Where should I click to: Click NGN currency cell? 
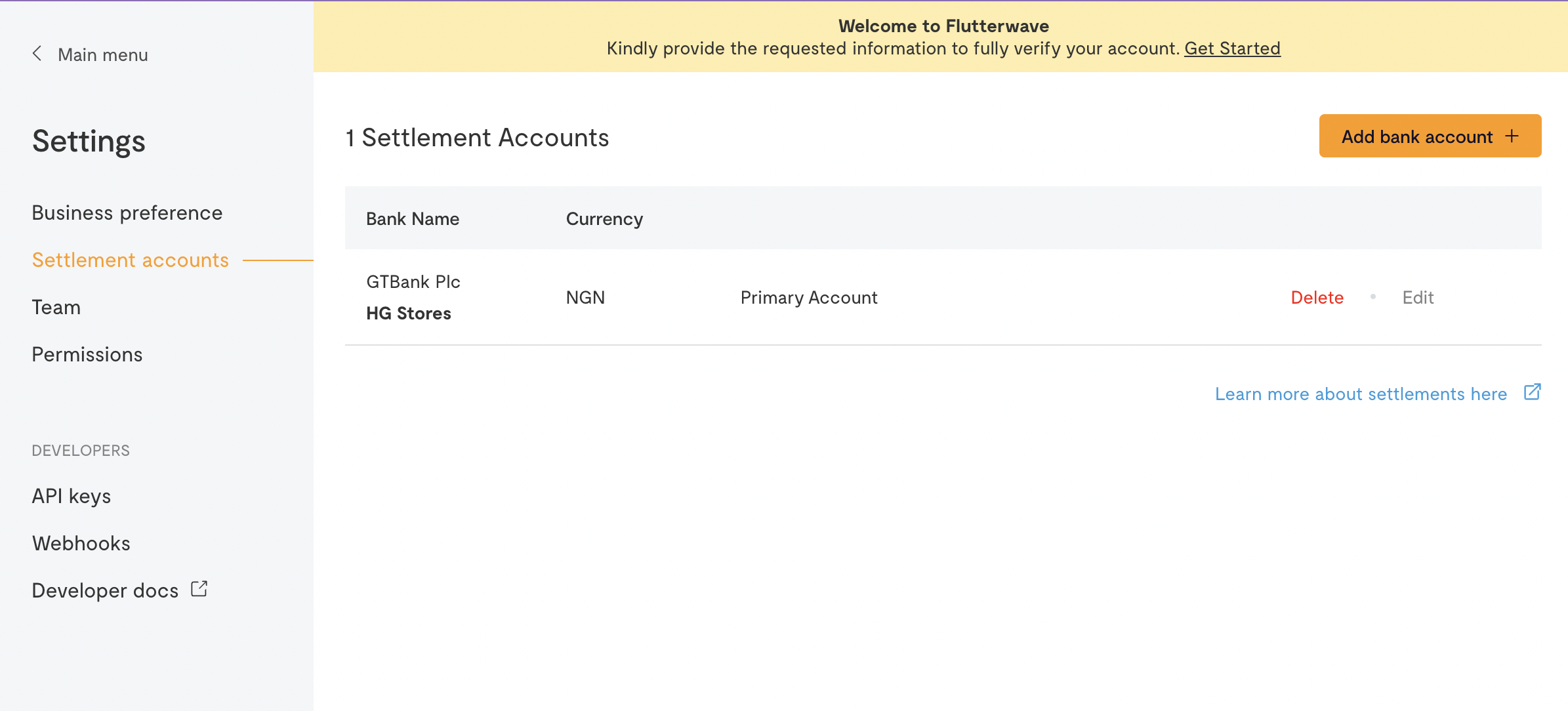[585, 297]
